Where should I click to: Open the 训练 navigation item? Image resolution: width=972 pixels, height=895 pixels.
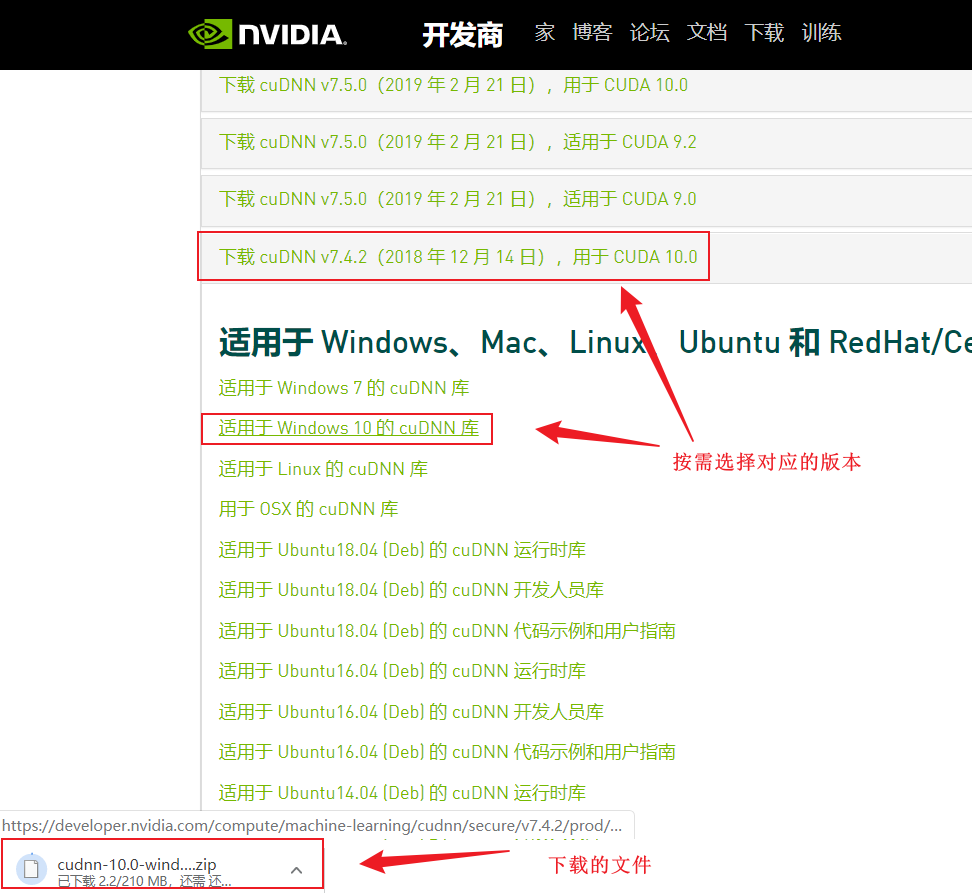(821, 32)
